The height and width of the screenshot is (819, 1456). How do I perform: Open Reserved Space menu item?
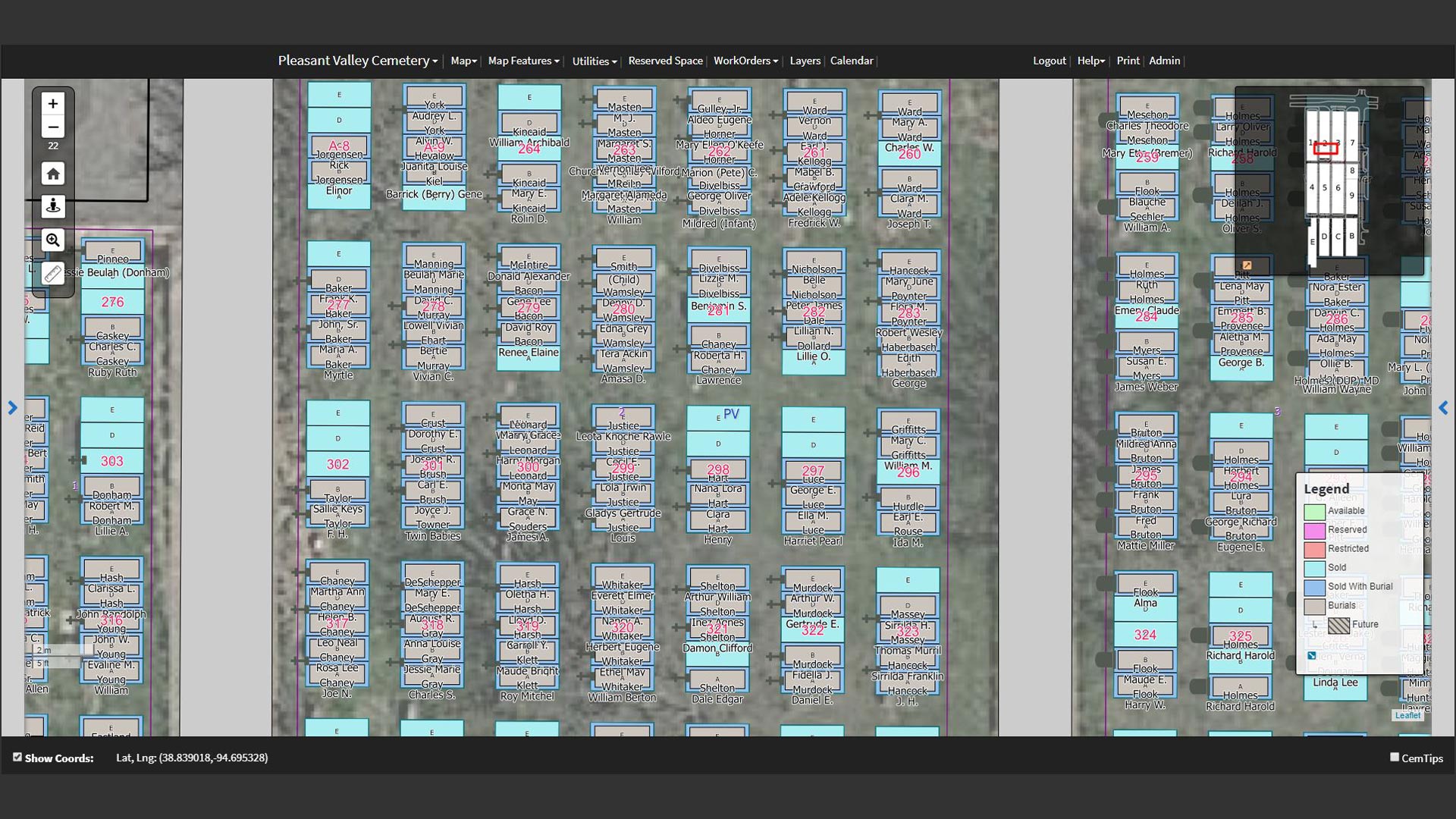click(x=665, y=61)
